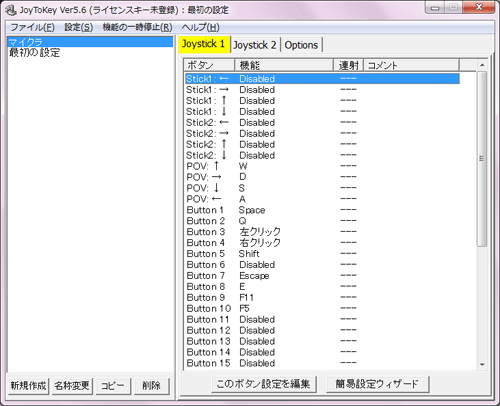
Task: Select the Stick1: ↑ row
Action: pos(322,101)
